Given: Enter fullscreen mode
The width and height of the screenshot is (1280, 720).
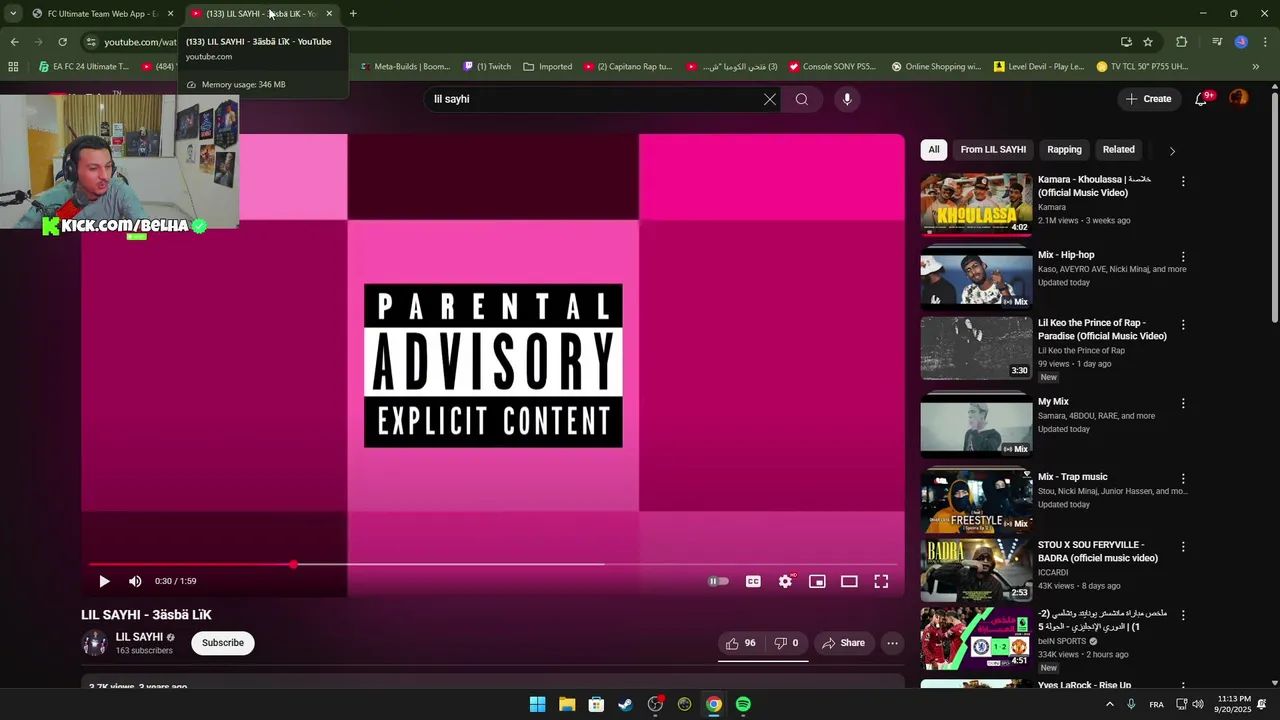Looking at the screenshot, I should click(881, 581).
